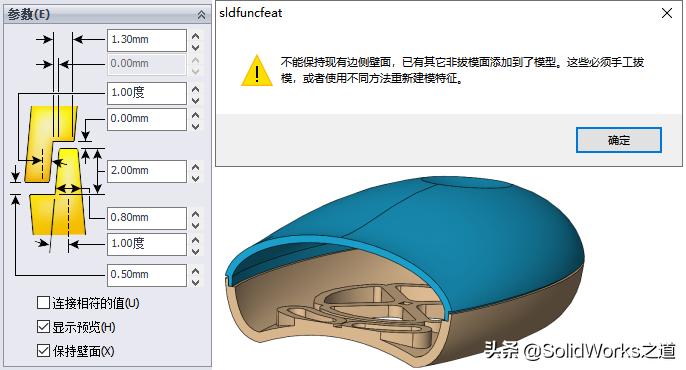Click the upper 1.00度 draft angle field

pos(147,93)
